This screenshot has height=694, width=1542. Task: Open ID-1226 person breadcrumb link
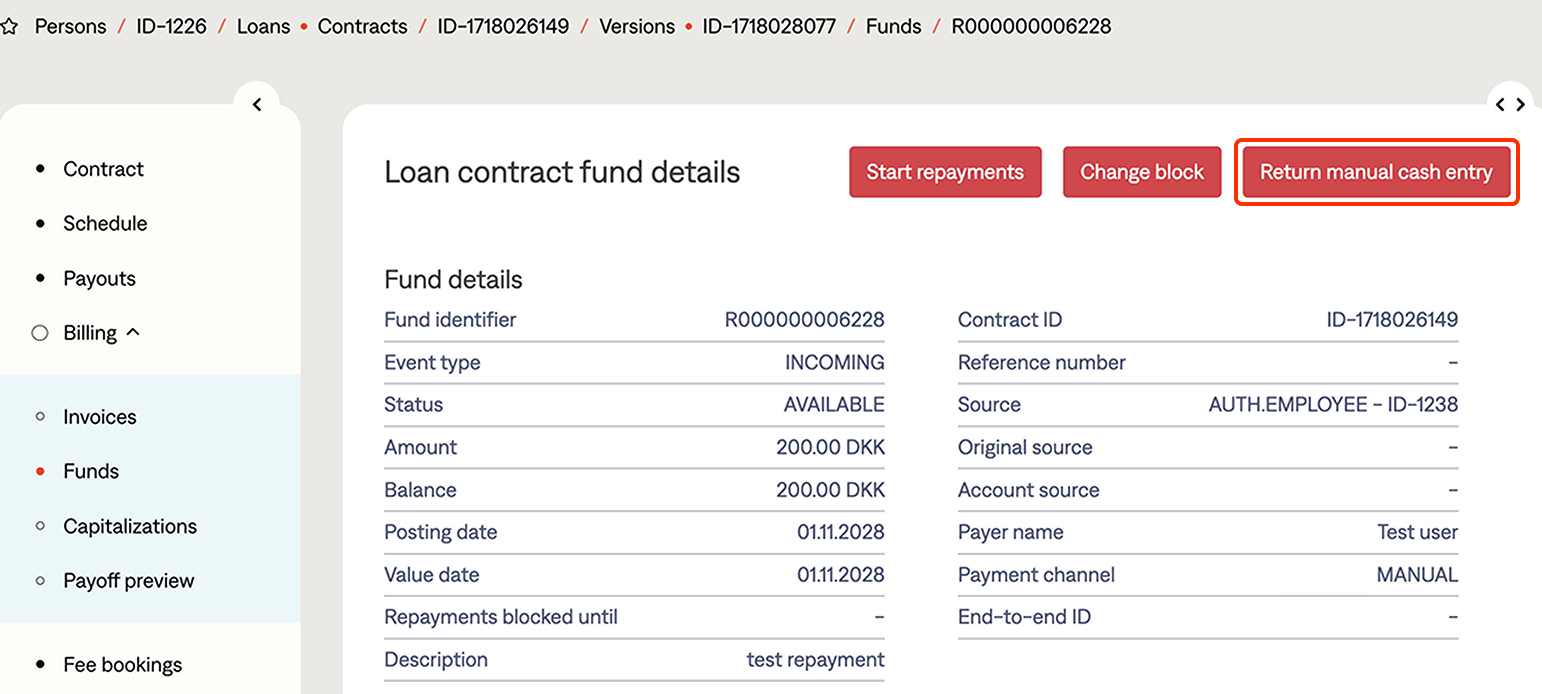(x=171, y=27)
